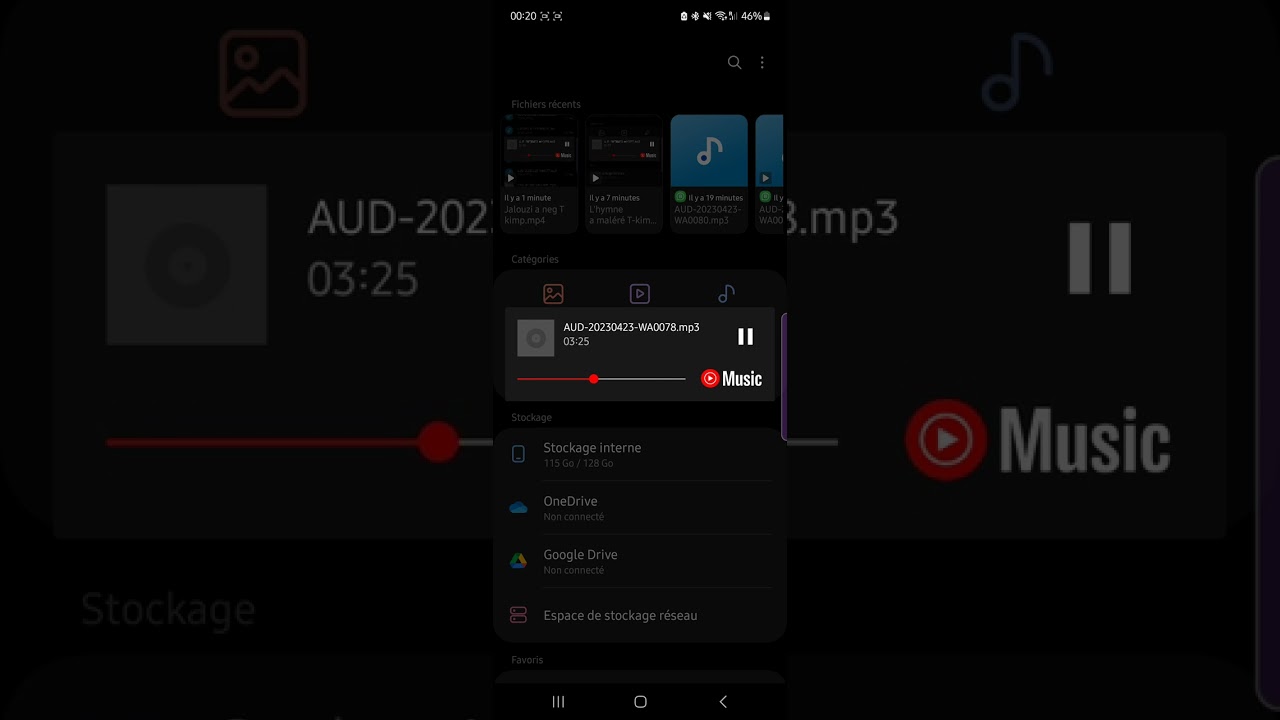Tap the 'Stockage' section heading
The height and width of the screenshot is (720, 1280).
[x=531, y=417]
